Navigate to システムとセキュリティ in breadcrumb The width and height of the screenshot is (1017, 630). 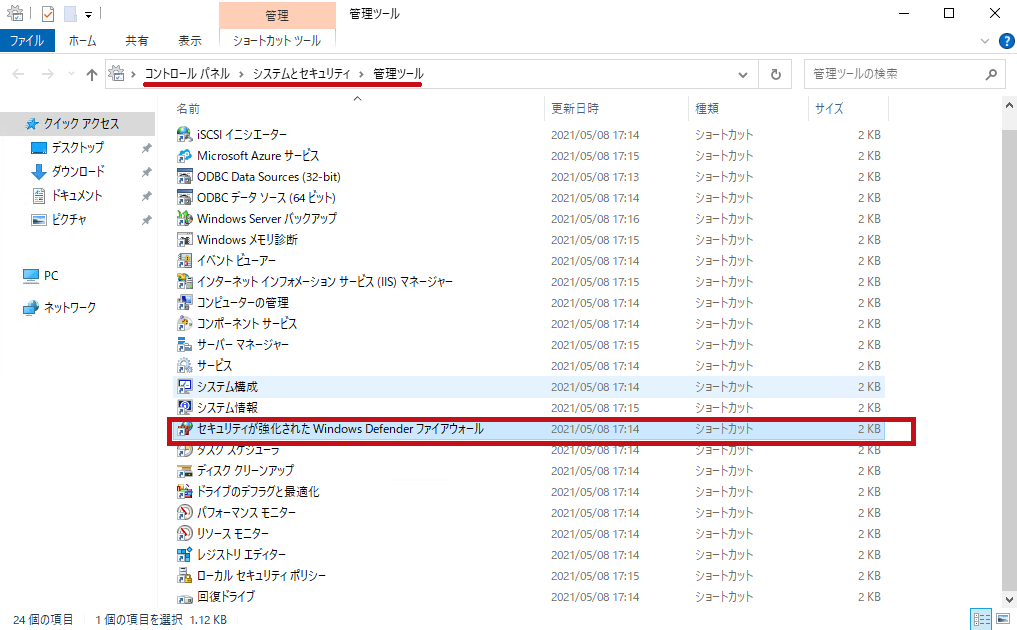coord(302,74)
